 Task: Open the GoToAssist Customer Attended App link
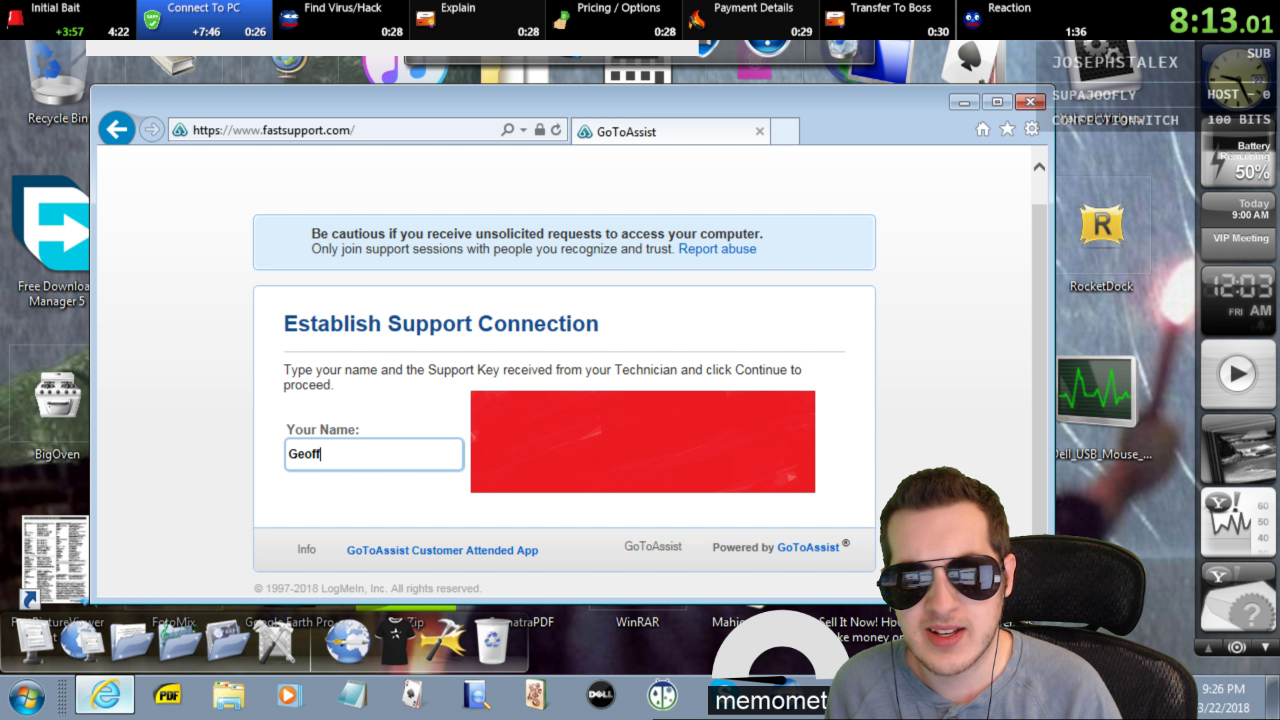442,550
